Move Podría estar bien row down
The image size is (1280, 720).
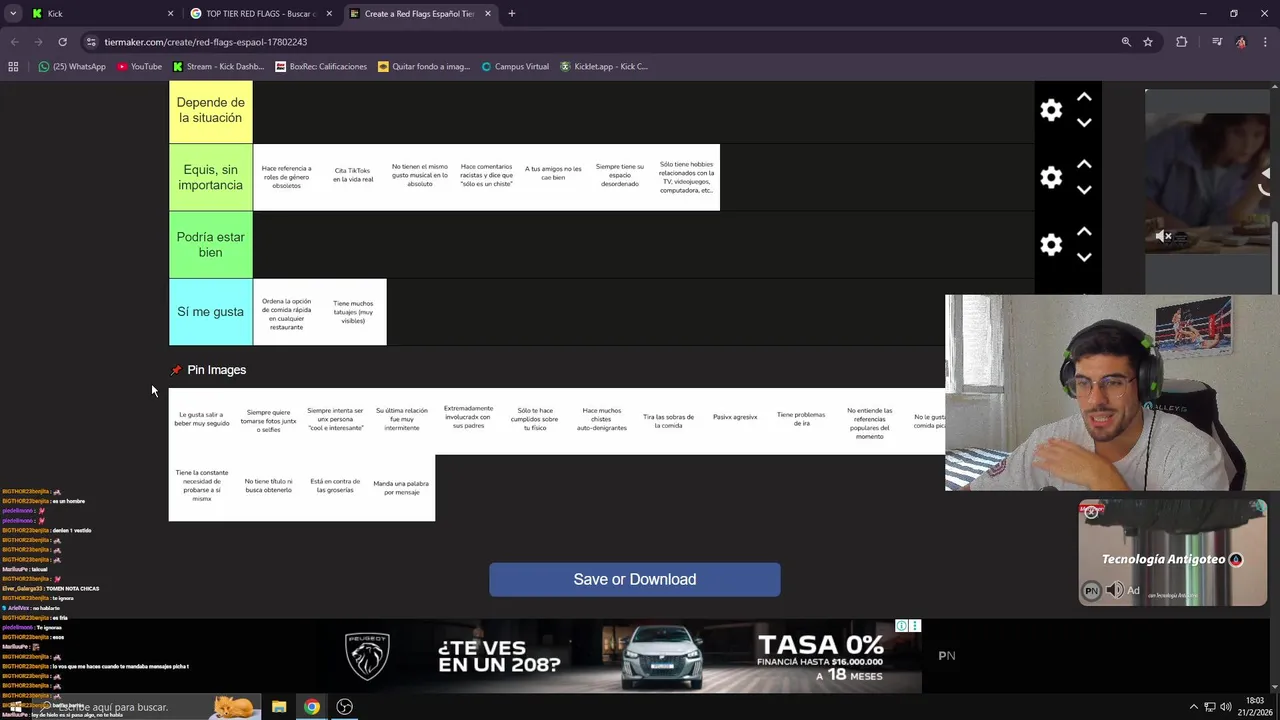(1084, 256)
